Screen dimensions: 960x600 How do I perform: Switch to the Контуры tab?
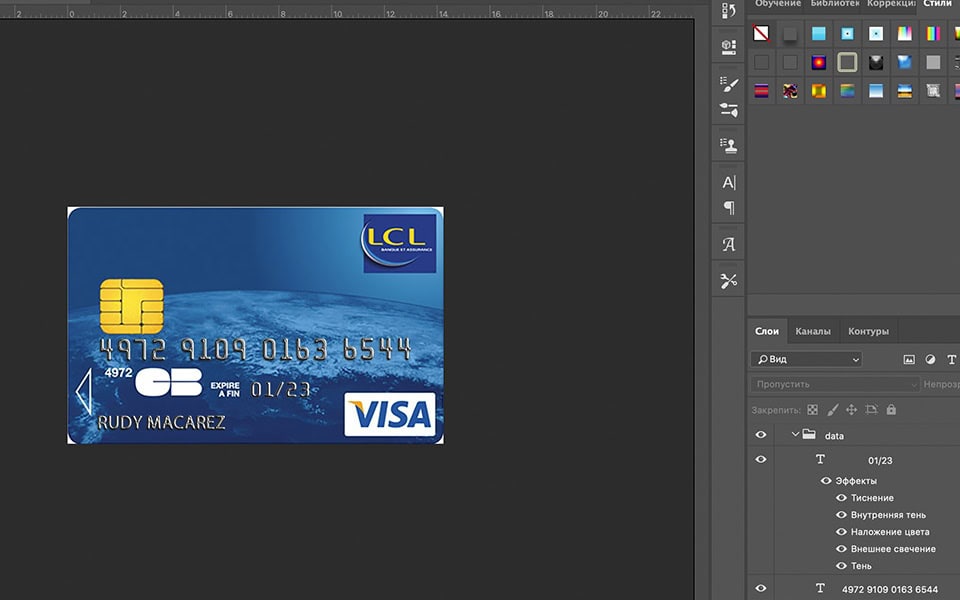tap(868, 331)
